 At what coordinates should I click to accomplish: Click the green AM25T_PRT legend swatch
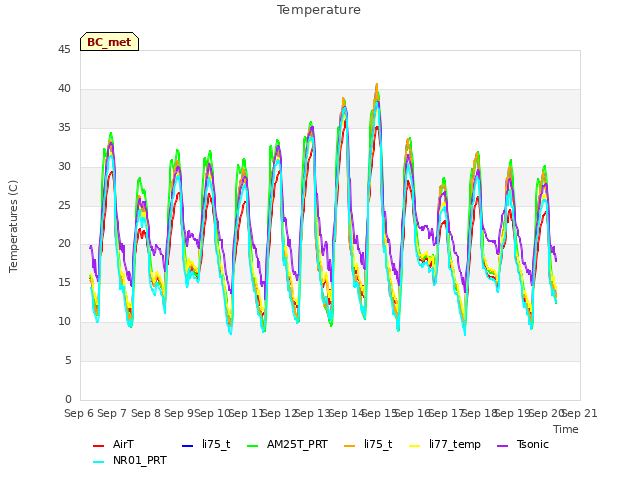(253, 445)
